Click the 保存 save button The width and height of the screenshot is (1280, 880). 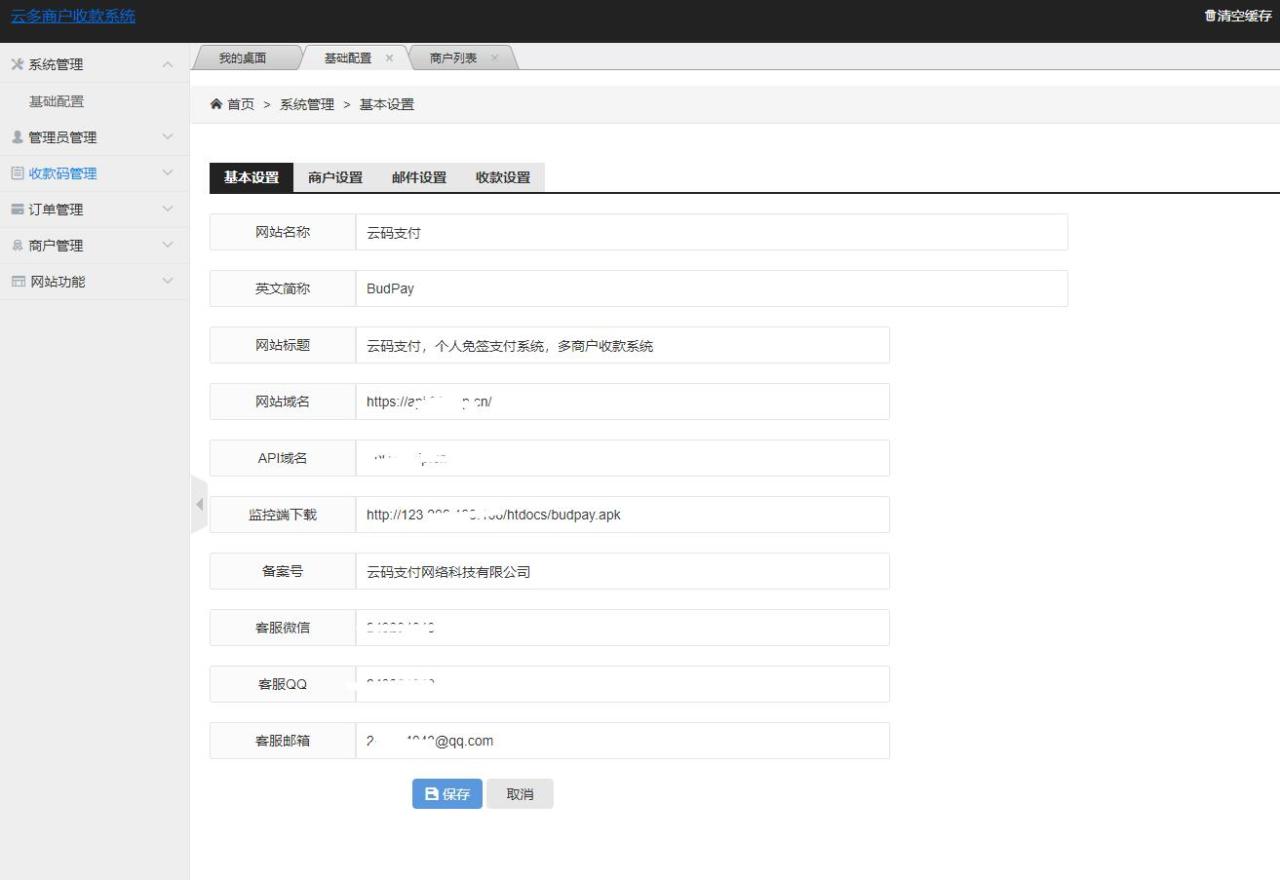pos(447,794)
